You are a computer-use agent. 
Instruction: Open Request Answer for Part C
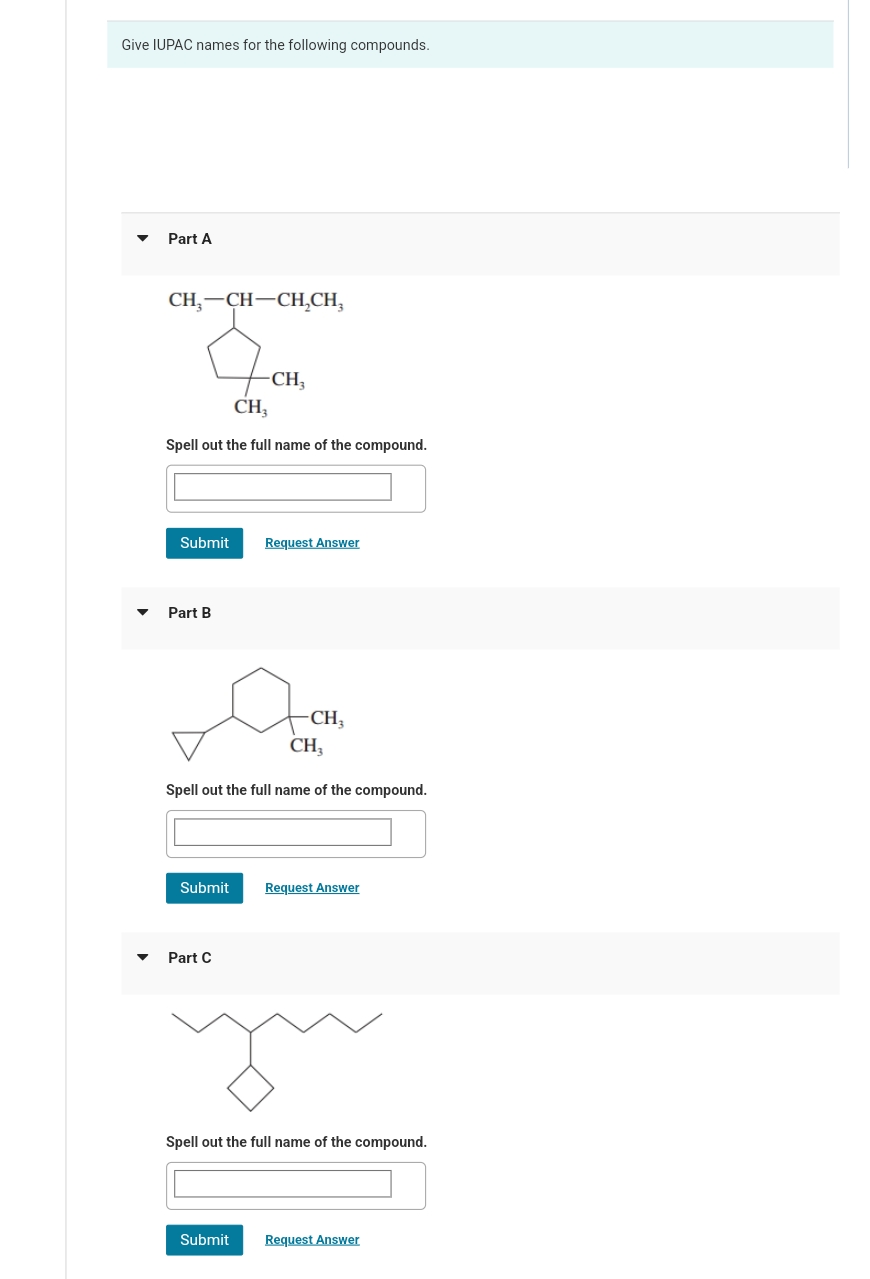311,1239
